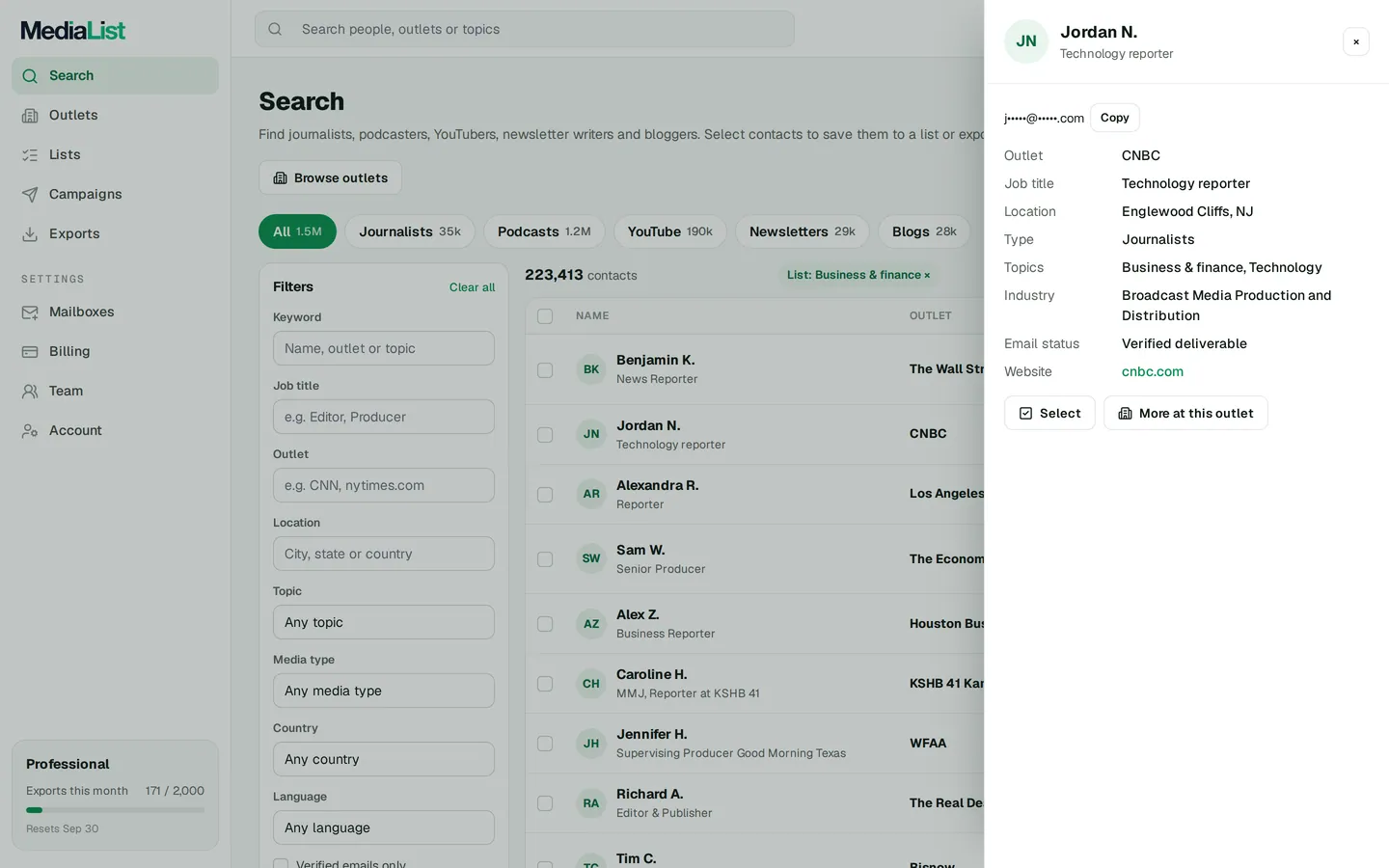Check the box for Sam W.
1389x868 pixels.
click(x=545, y=559)
